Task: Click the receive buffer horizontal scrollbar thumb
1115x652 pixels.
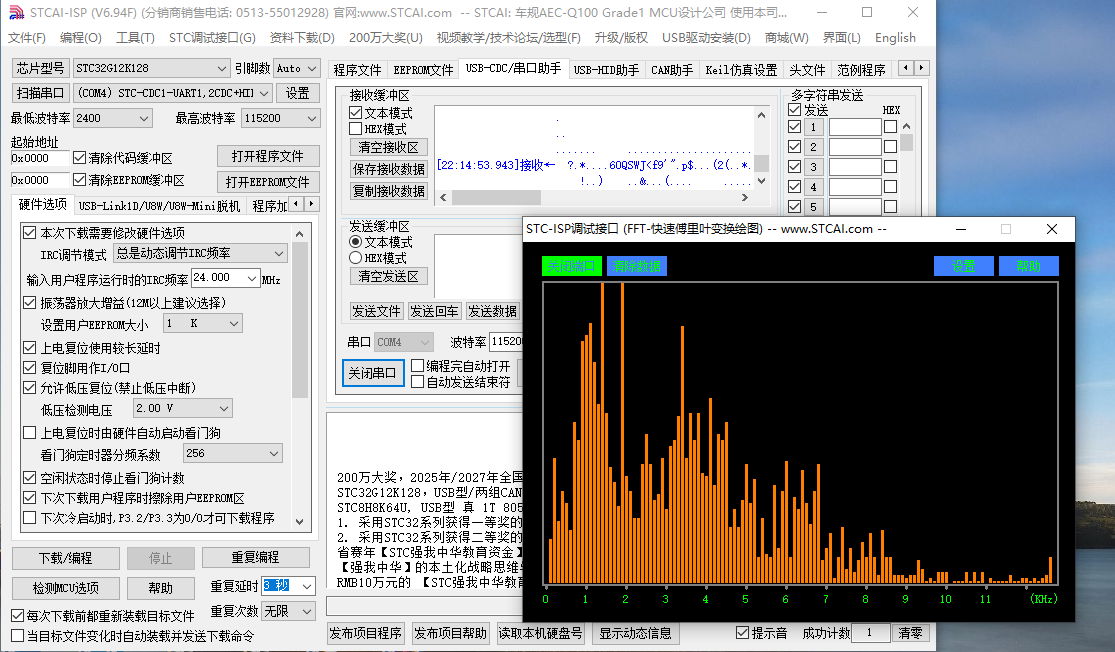Action: click(496, 197)
